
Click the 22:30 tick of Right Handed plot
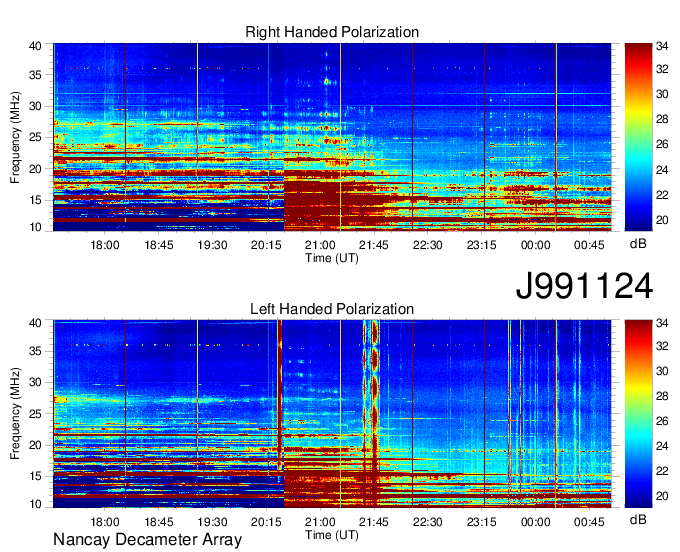point(428,245)
